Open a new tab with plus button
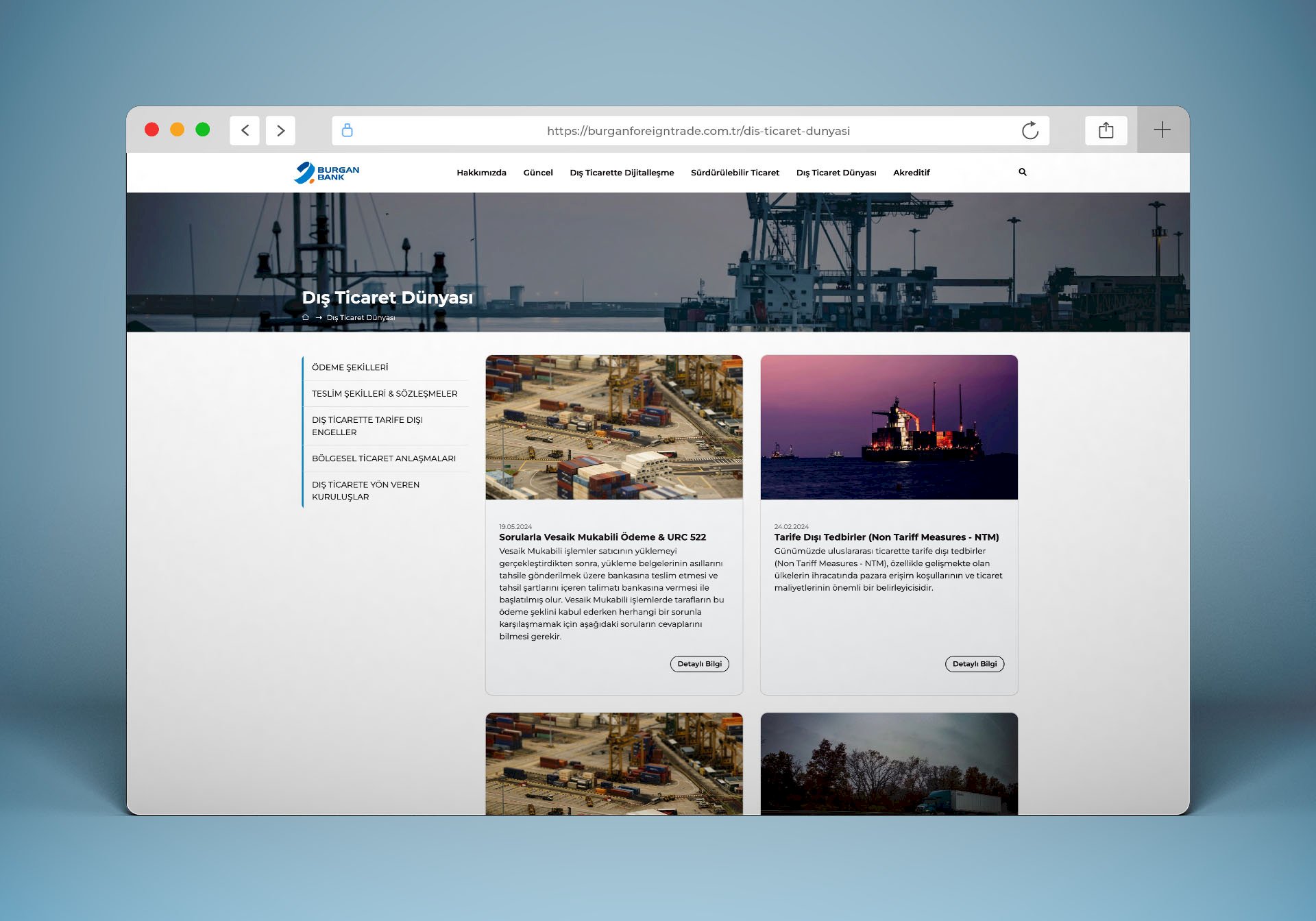 (x=1162, y=130)
